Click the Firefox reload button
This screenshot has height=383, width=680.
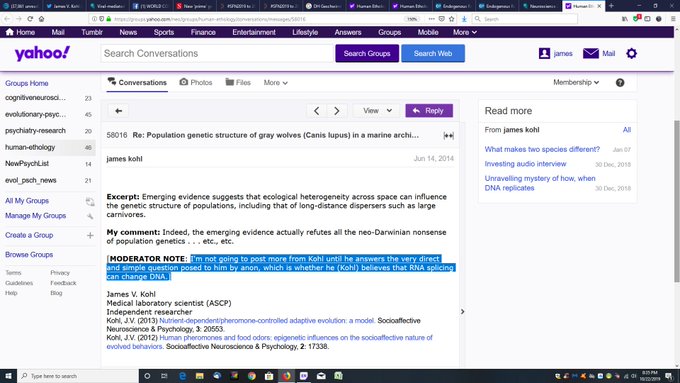30,19
